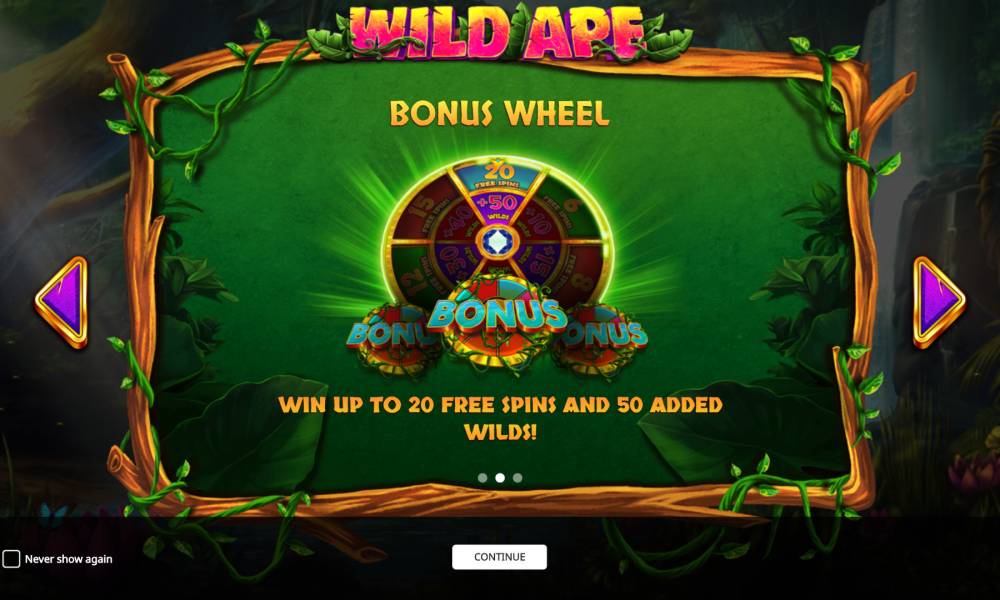
Task: Select the middle active pagination dot
Action: [500, 478]
